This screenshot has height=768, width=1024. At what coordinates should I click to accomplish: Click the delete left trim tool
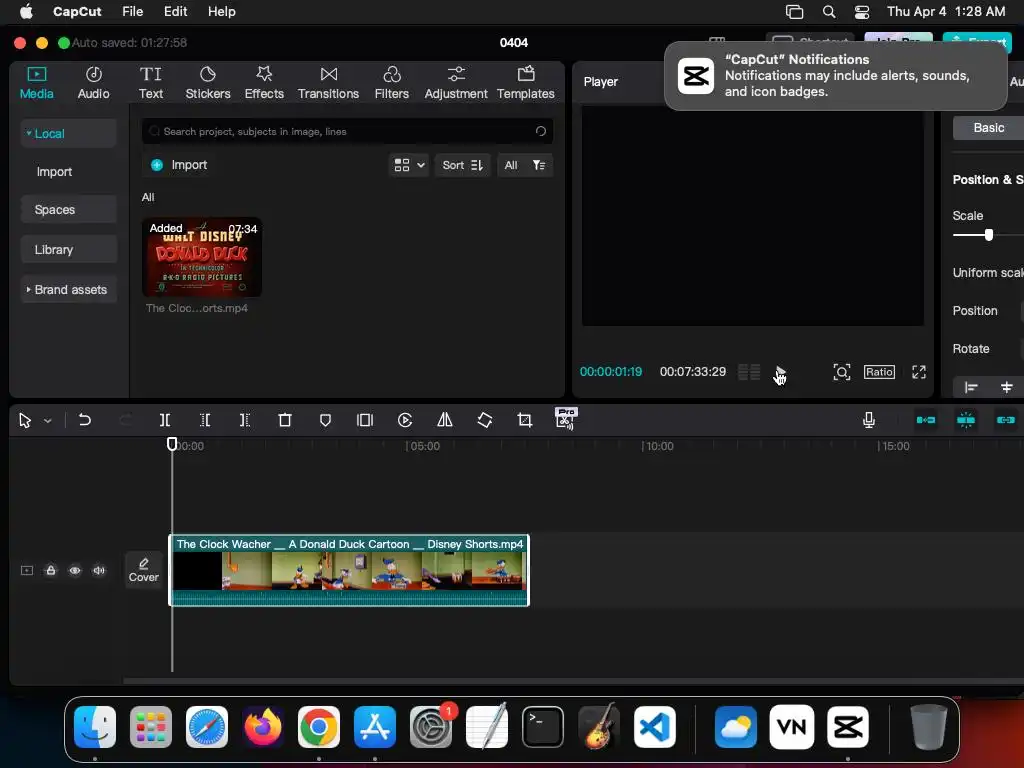(x=204, y=420)
